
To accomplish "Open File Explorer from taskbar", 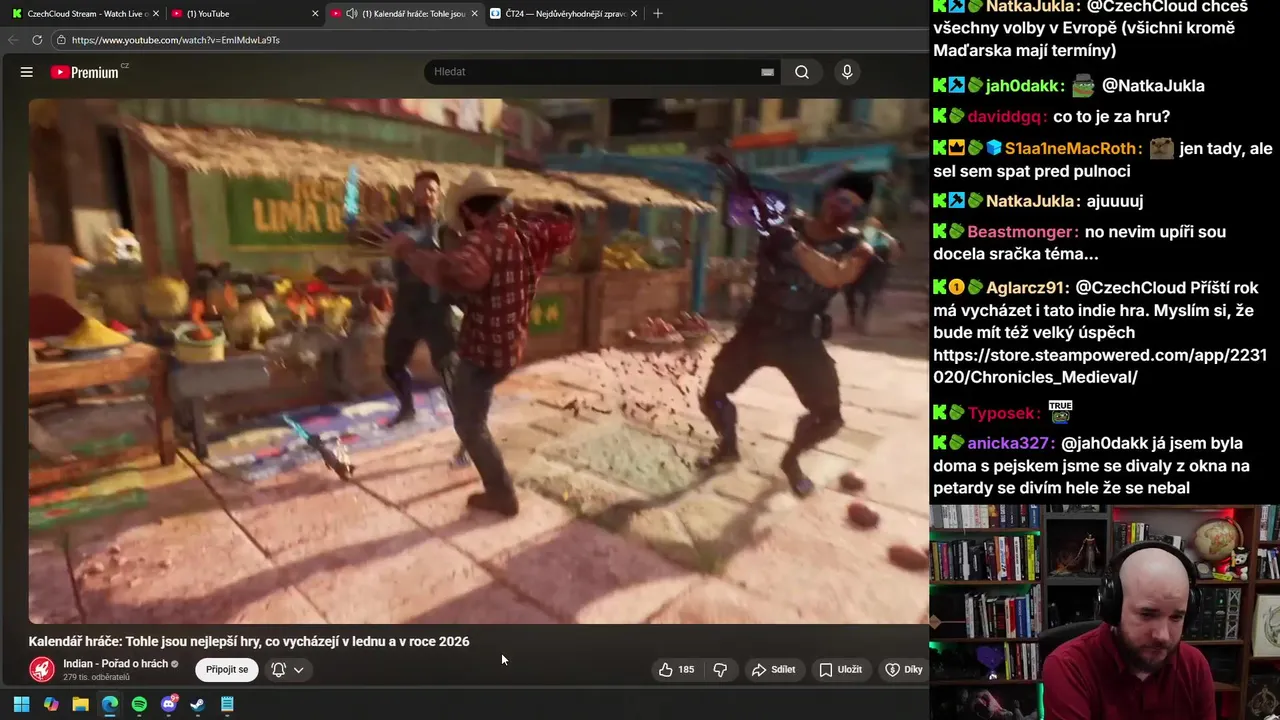I will click(80, 704).
